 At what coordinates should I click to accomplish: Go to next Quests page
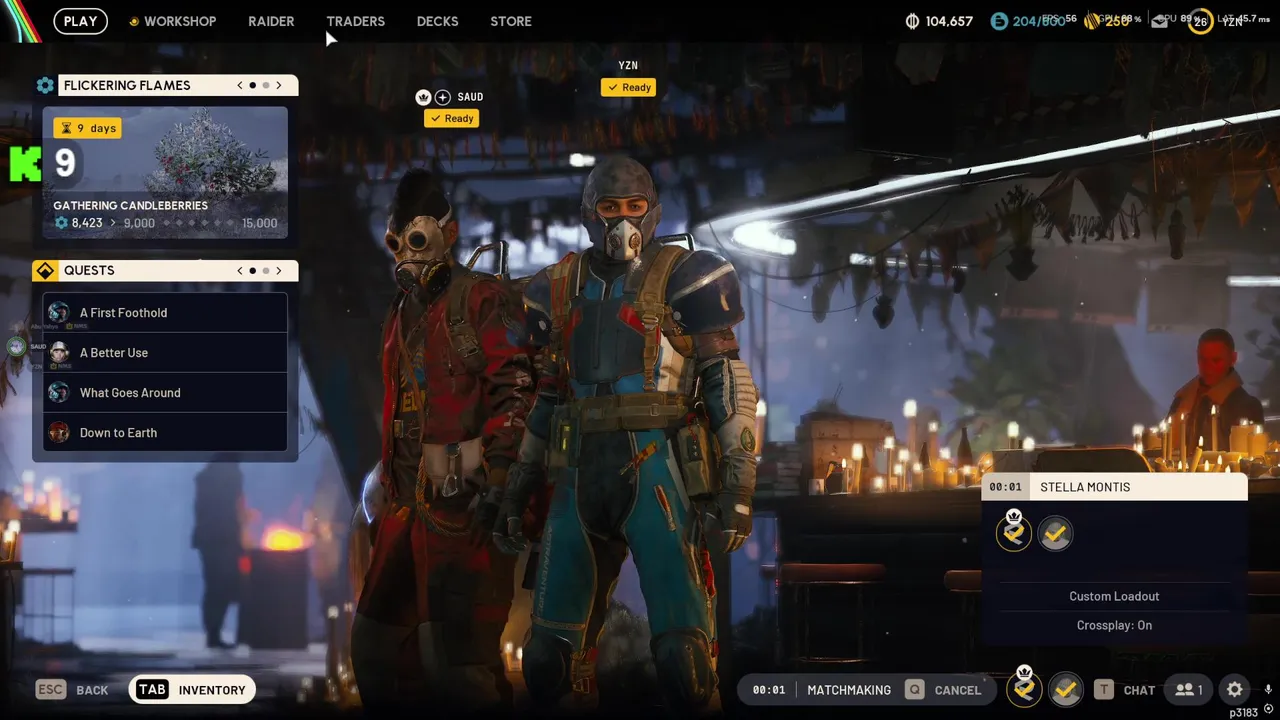[x=279, y=271]
